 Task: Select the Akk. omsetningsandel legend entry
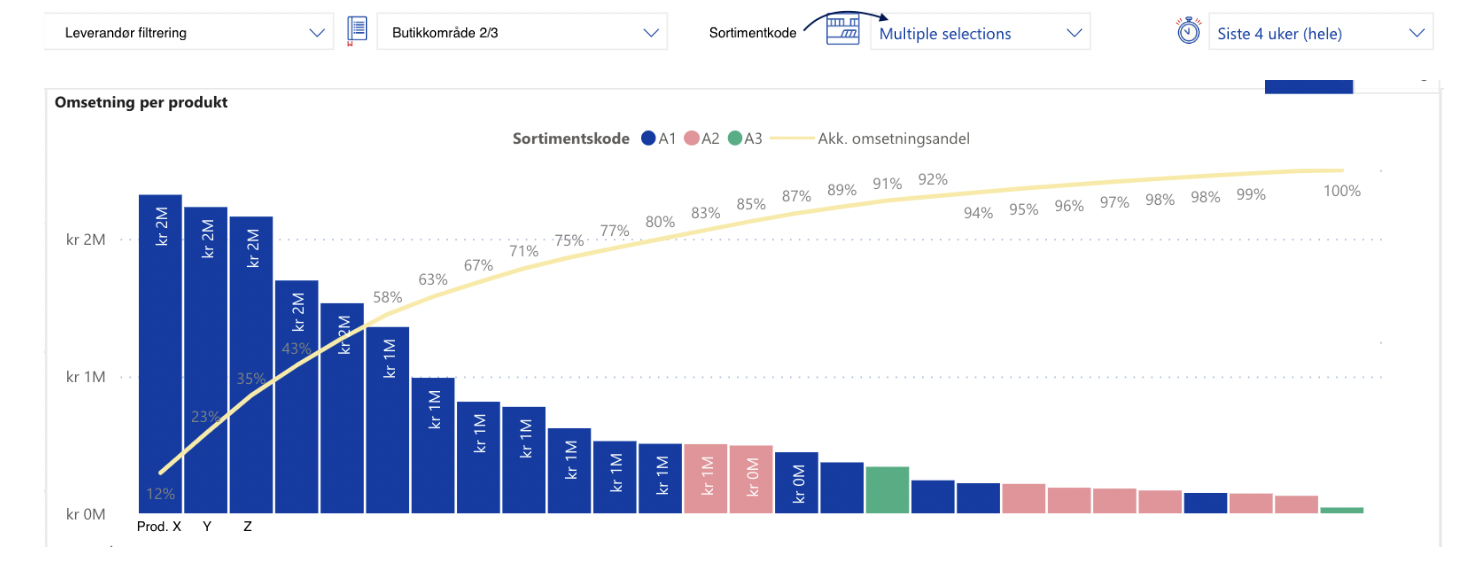(x=868, y=138)
